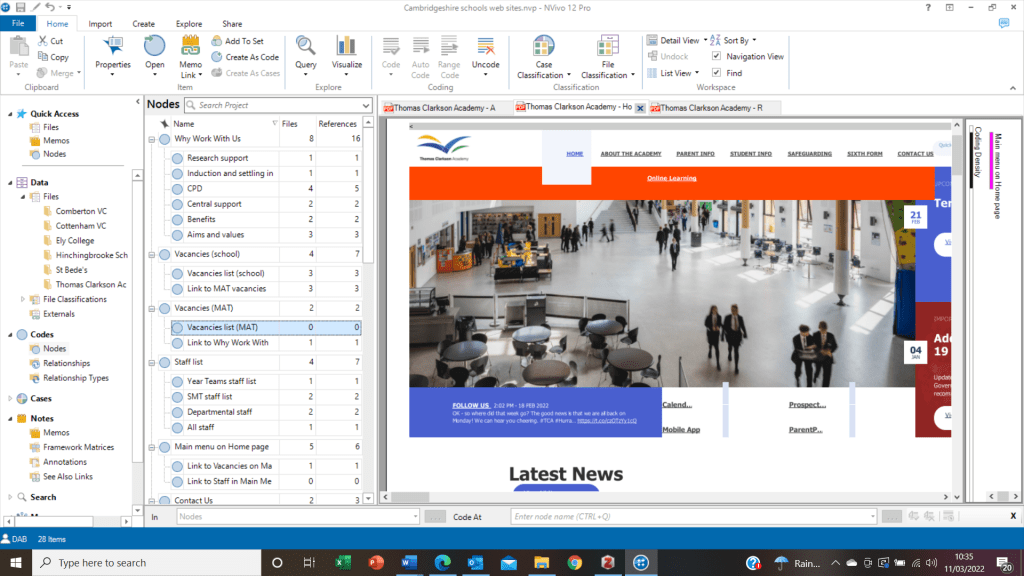Click the Search Project input field

[277, 105]
